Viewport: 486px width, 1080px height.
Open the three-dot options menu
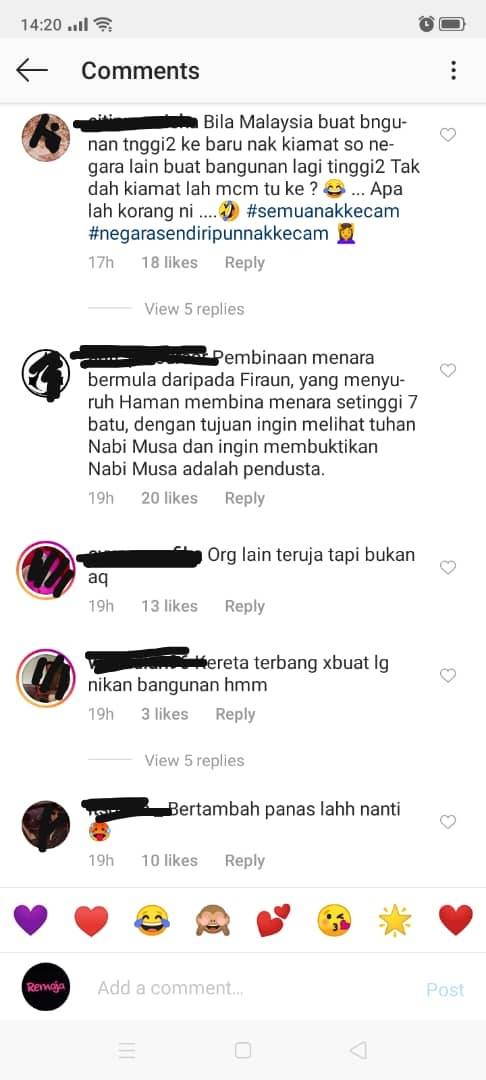tap(453, 70)
